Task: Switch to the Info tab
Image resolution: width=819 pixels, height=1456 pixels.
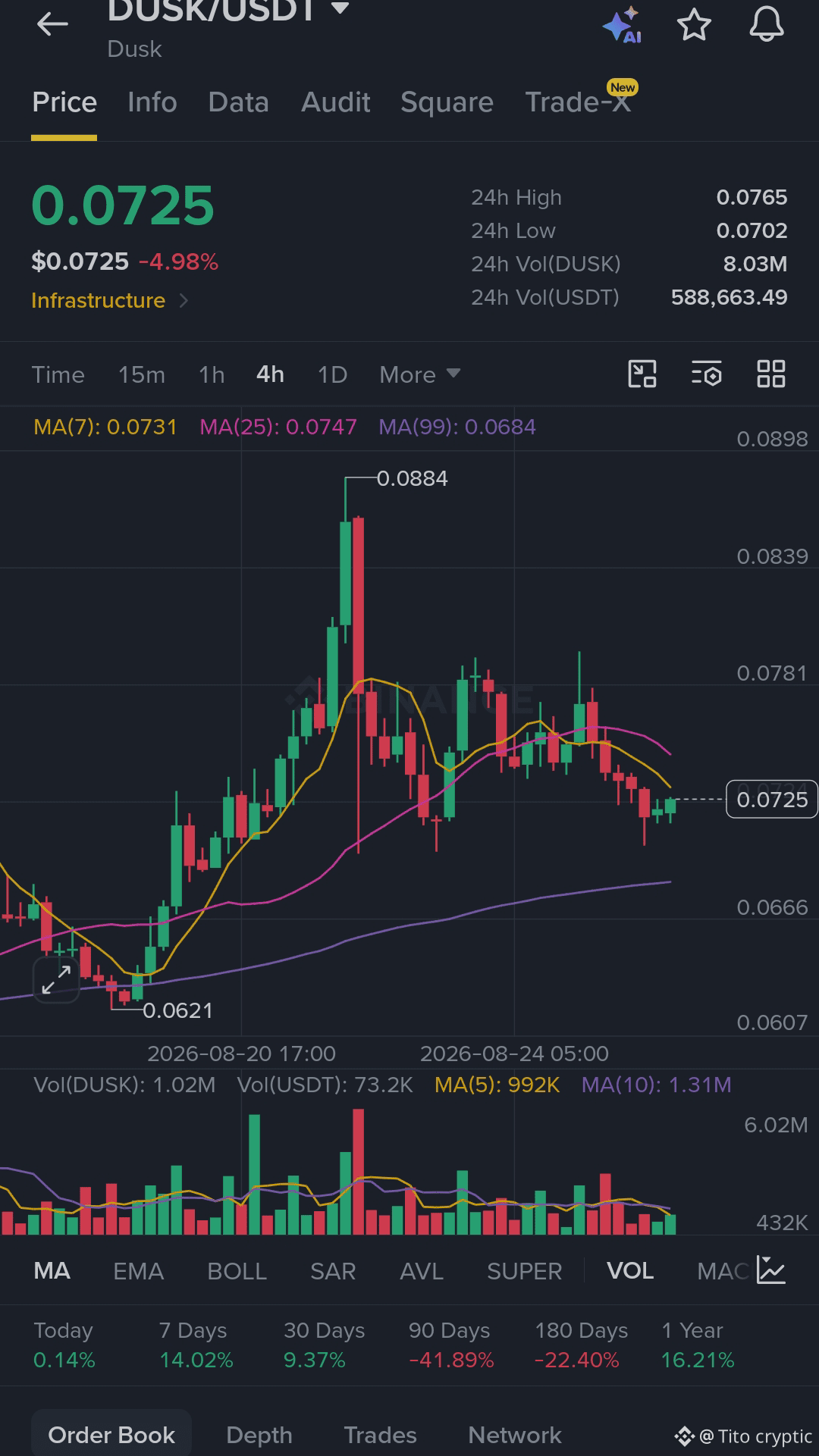Action: point(152,102)
